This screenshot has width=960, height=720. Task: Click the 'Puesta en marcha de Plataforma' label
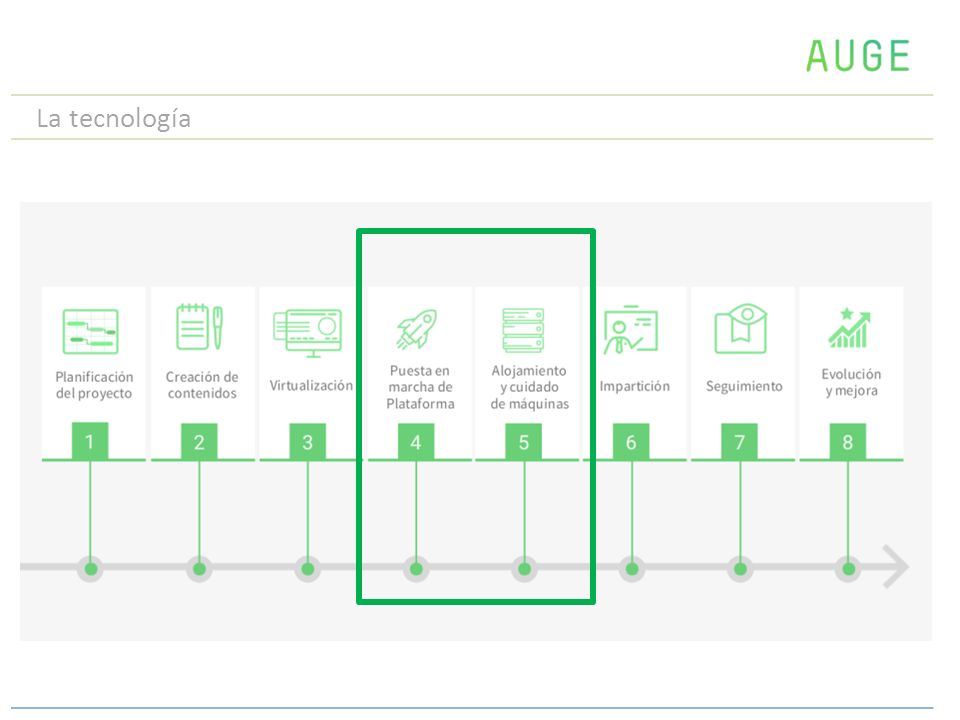click(x=420, y=387)
